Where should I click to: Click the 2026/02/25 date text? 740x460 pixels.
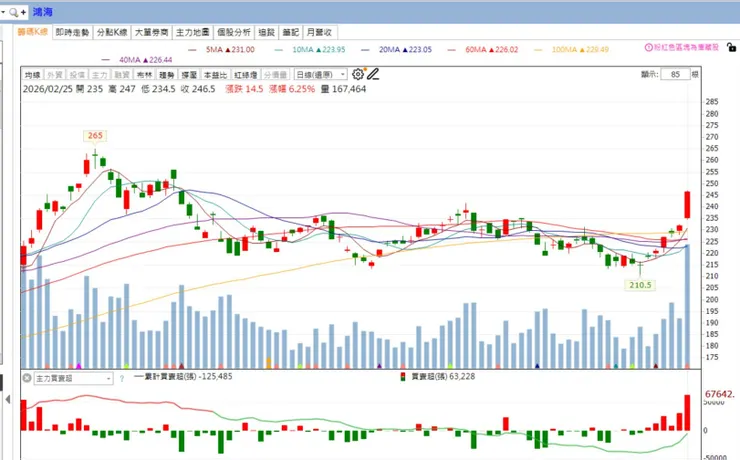(48, 89)
